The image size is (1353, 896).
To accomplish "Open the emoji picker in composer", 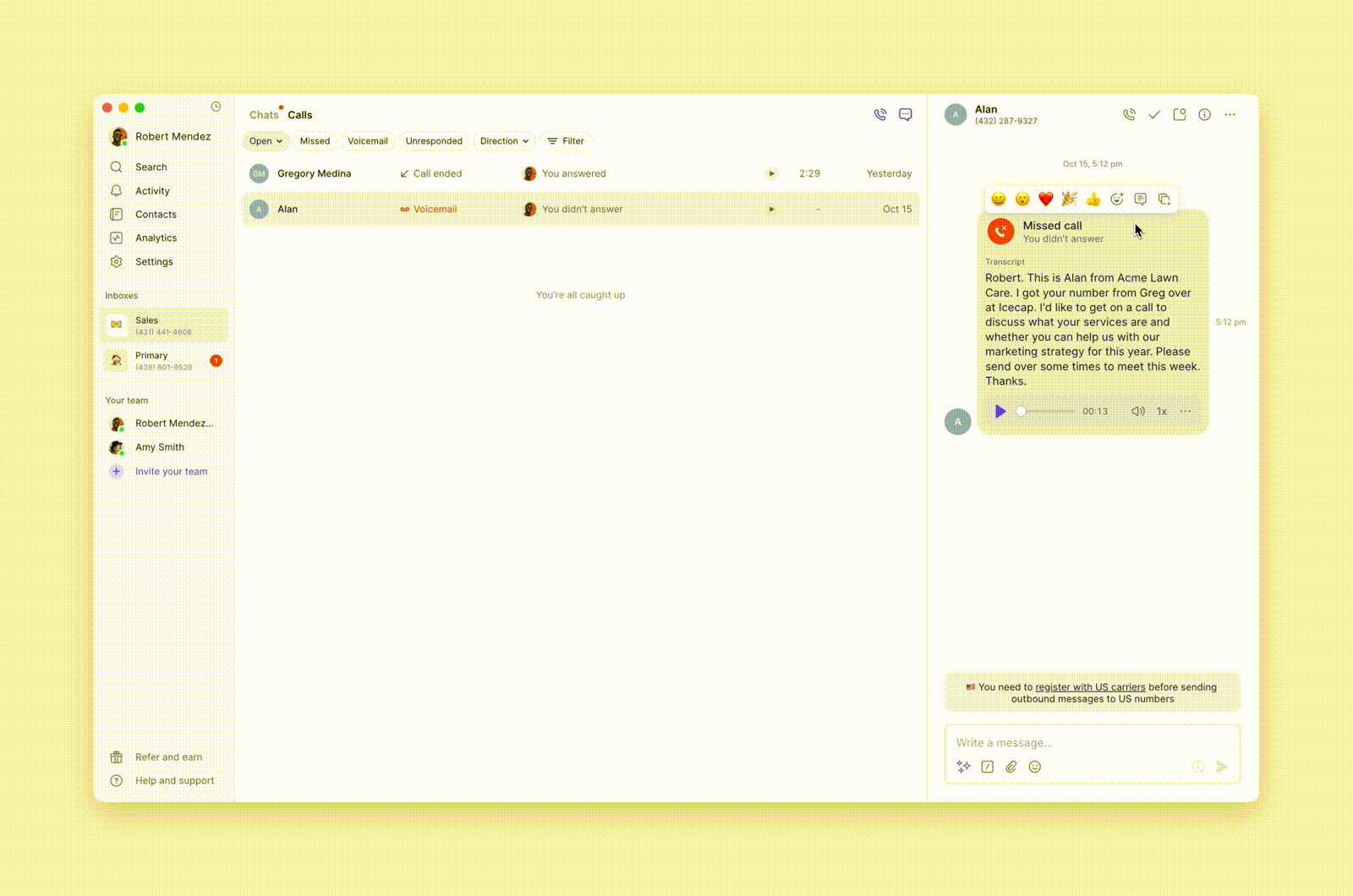I will 1035,767.
